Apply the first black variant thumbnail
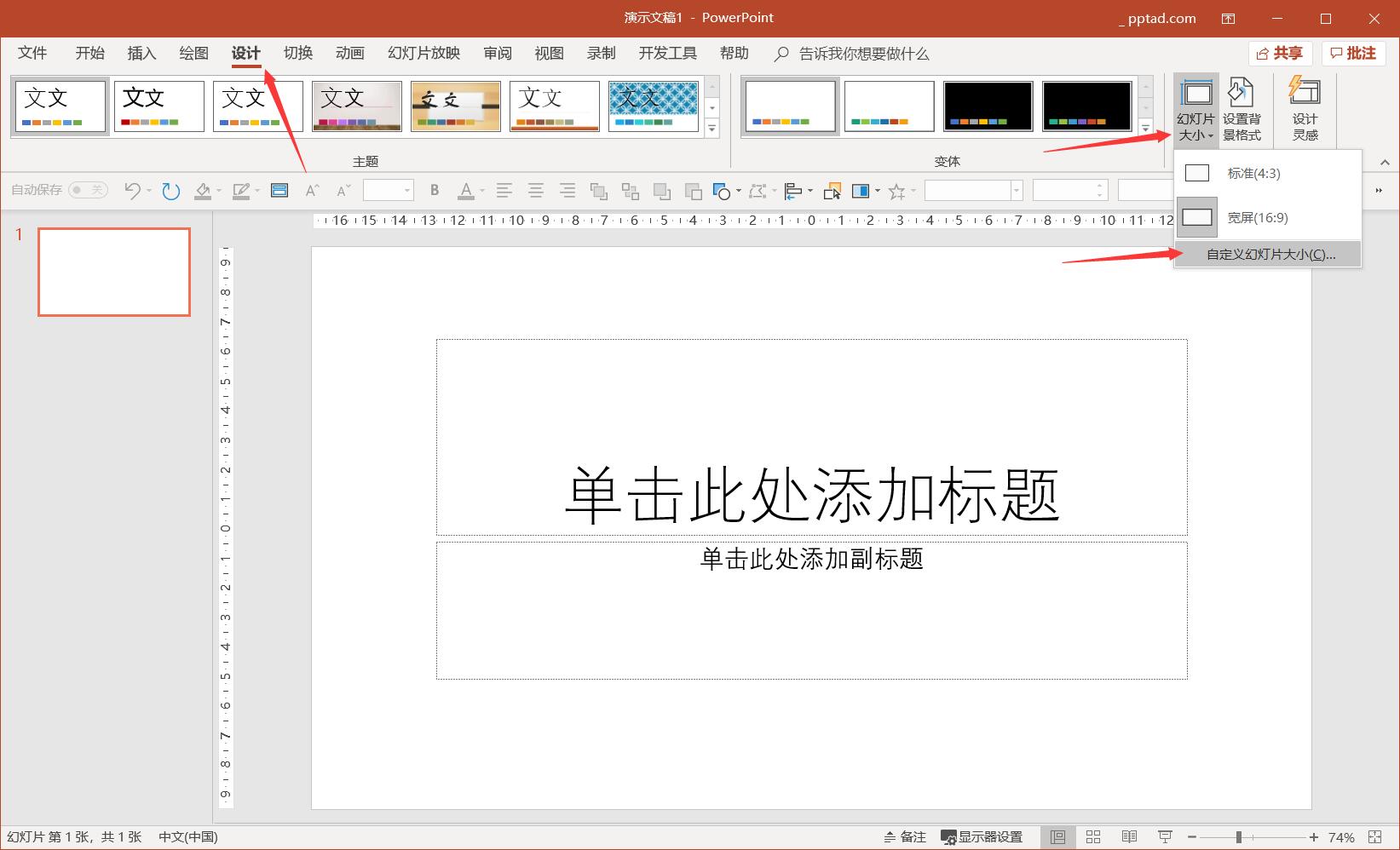 point(988,106)
